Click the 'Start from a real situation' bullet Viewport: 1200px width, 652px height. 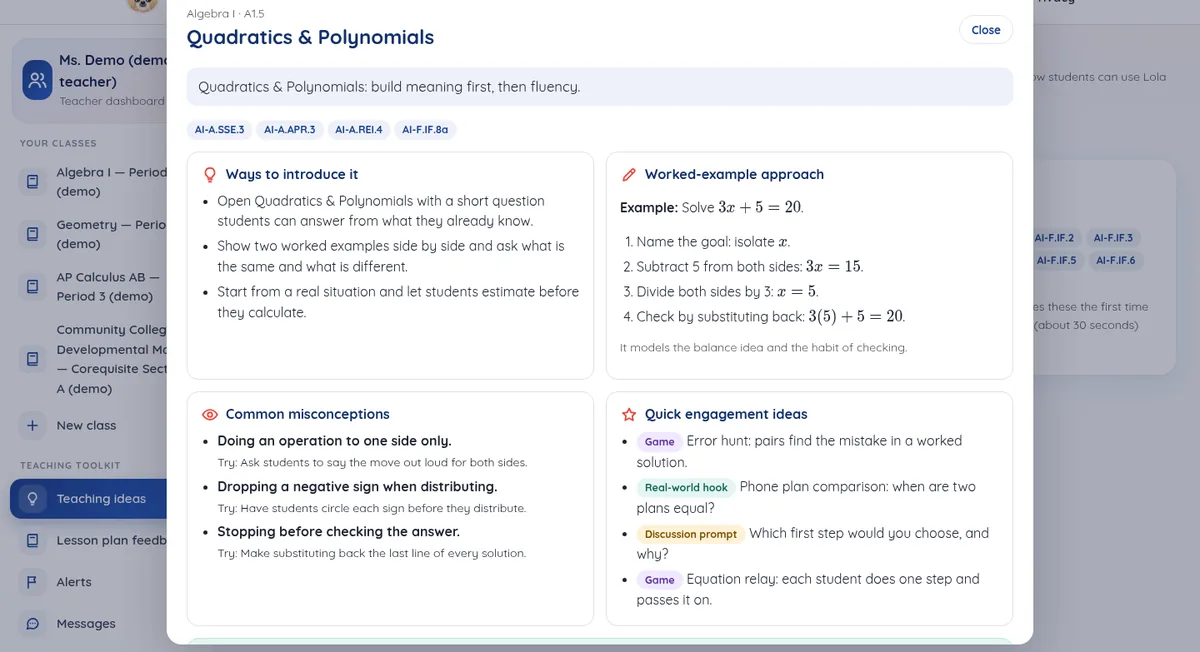coord(398,302)
